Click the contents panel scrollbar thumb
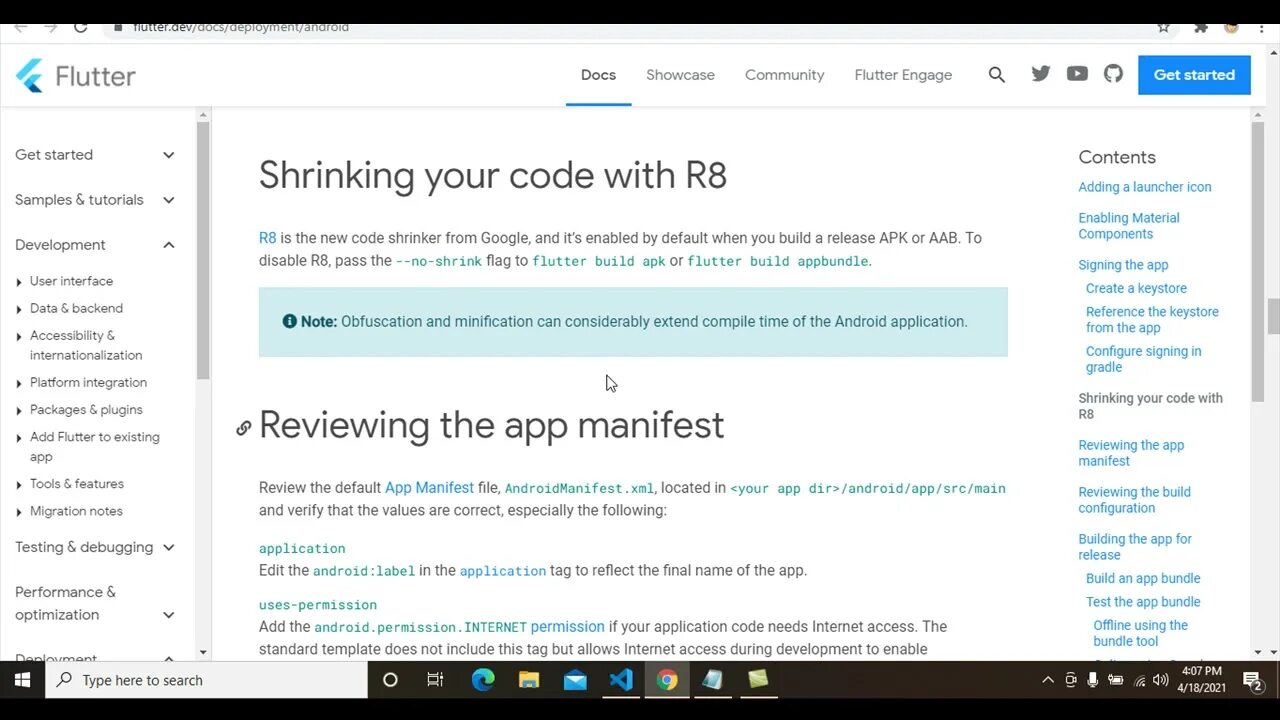 click(1258, 262)
